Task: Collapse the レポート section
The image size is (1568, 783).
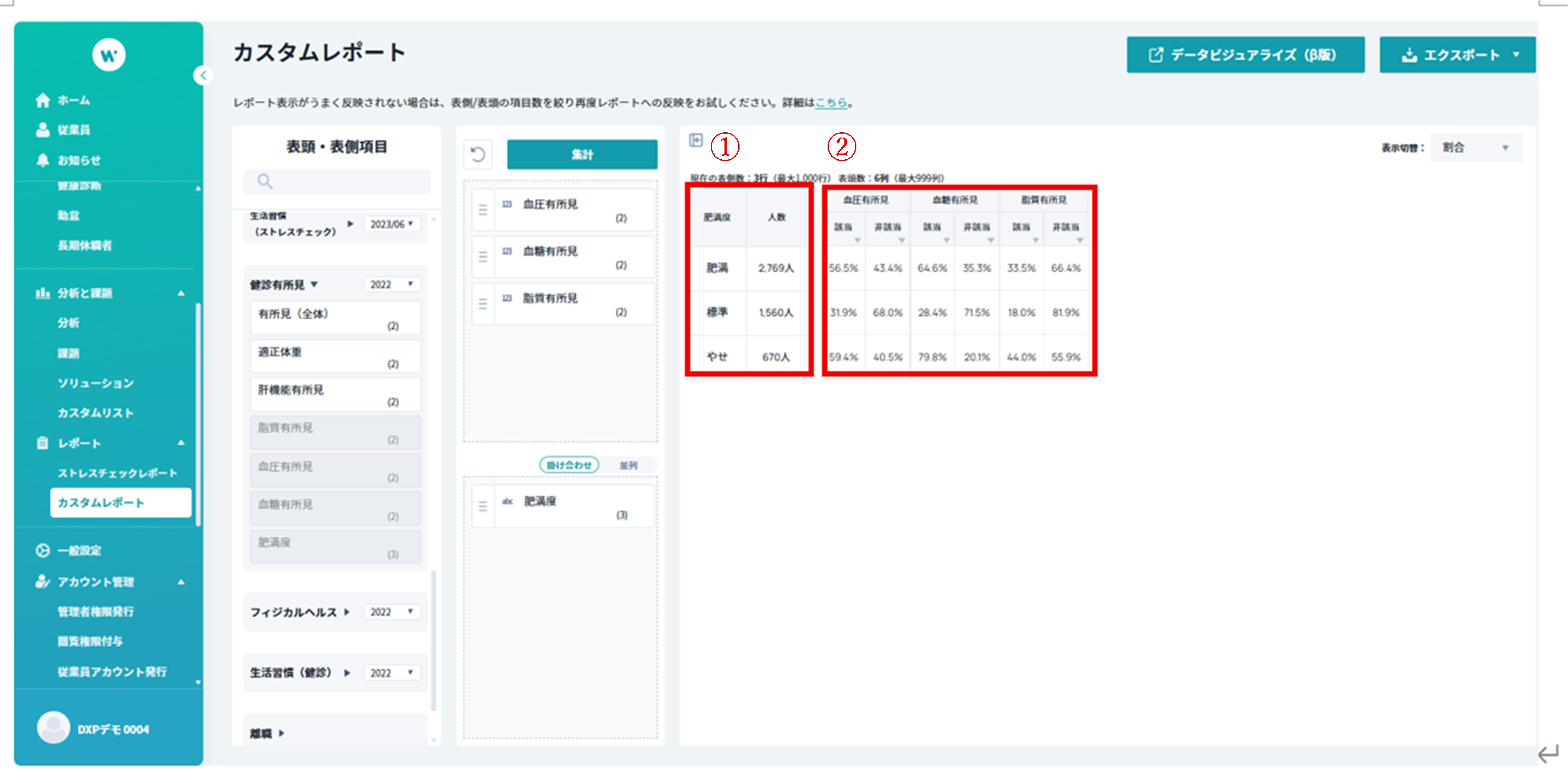Action: (181, 443)
